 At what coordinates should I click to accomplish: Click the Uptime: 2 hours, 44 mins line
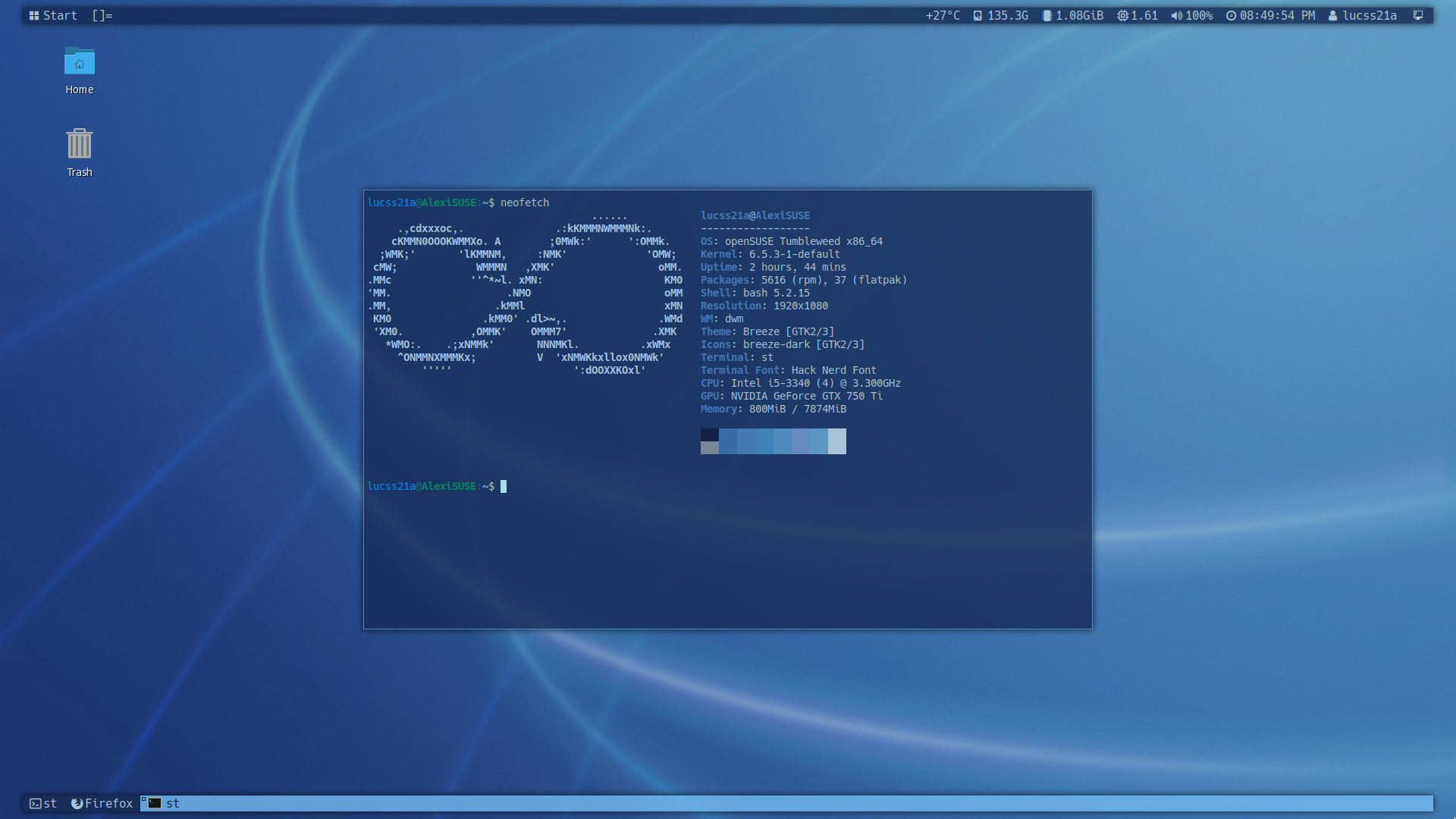click(773, 267)
